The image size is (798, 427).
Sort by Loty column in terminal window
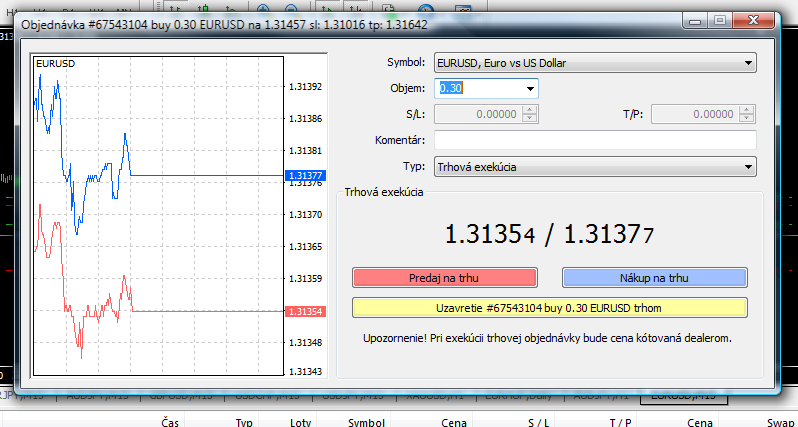pyautogui.click(x=300, y=422)
